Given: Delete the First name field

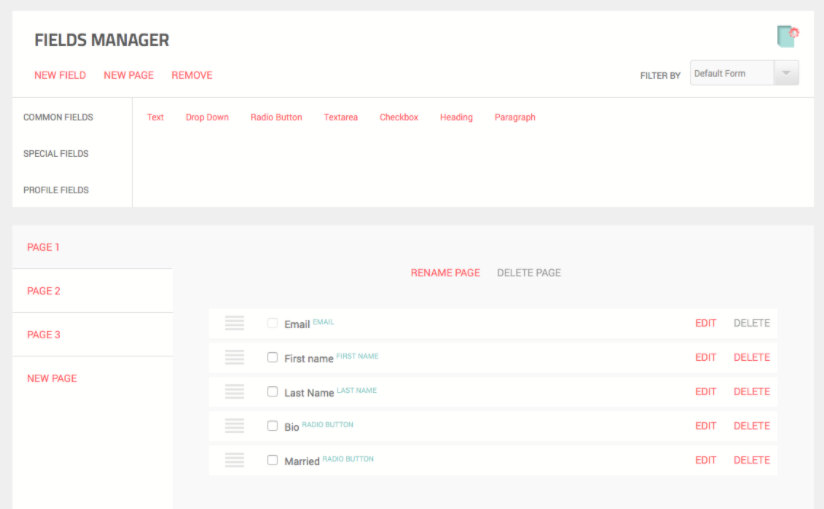Looking at the screenshot, I should click(751, 357).
